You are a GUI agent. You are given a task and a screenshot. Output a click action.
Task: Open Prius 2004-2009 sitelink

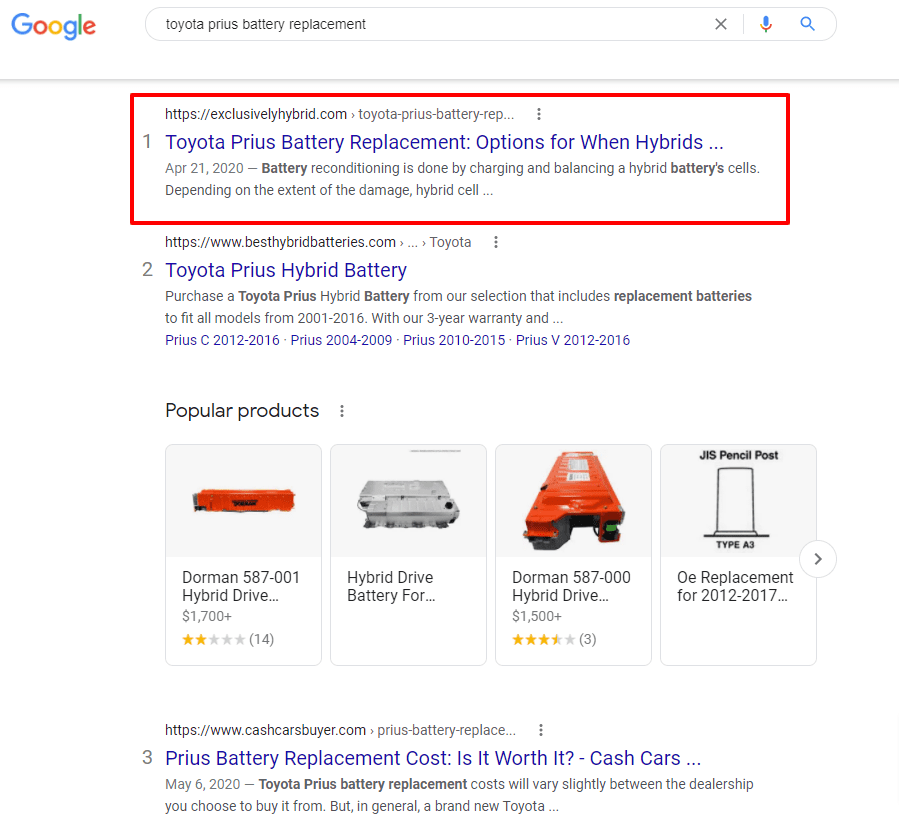pos(341,340)
